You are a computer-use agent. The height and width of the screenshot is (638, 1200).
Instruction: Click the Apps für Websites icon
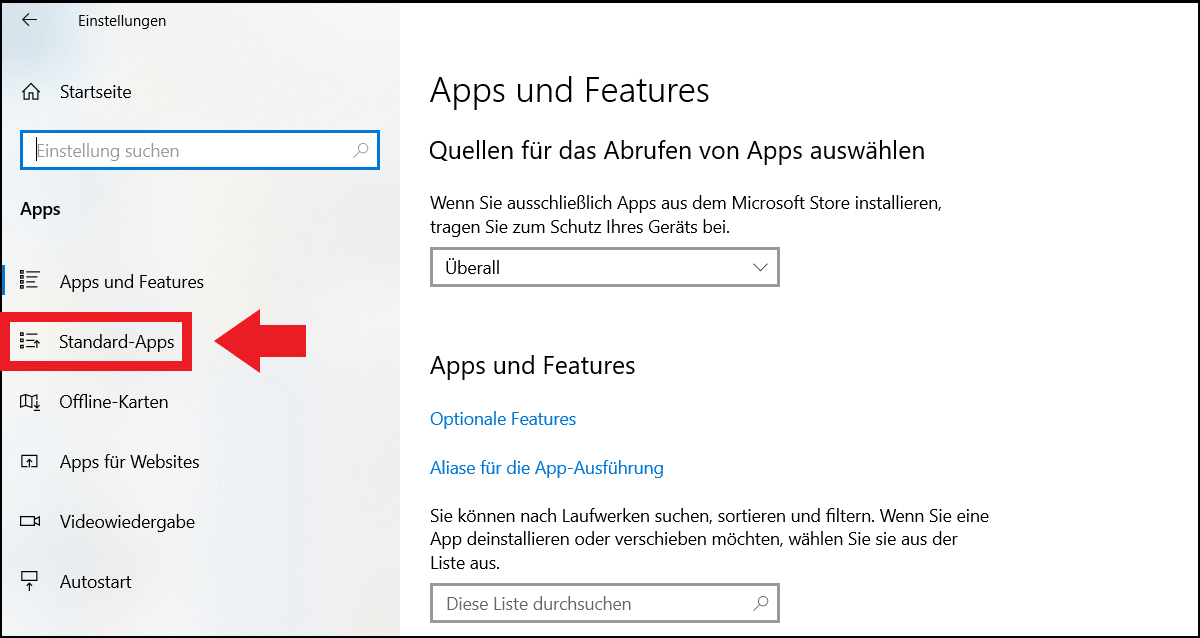(30, 462)
